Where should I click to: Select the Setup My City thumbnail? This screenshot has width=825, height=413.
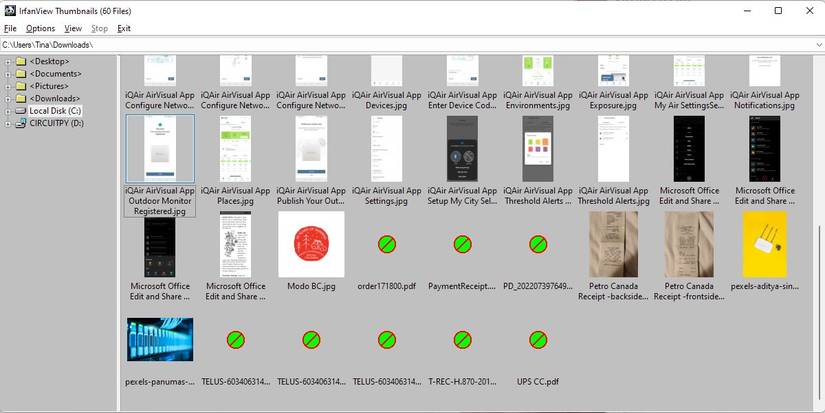(x=462, y=149)
